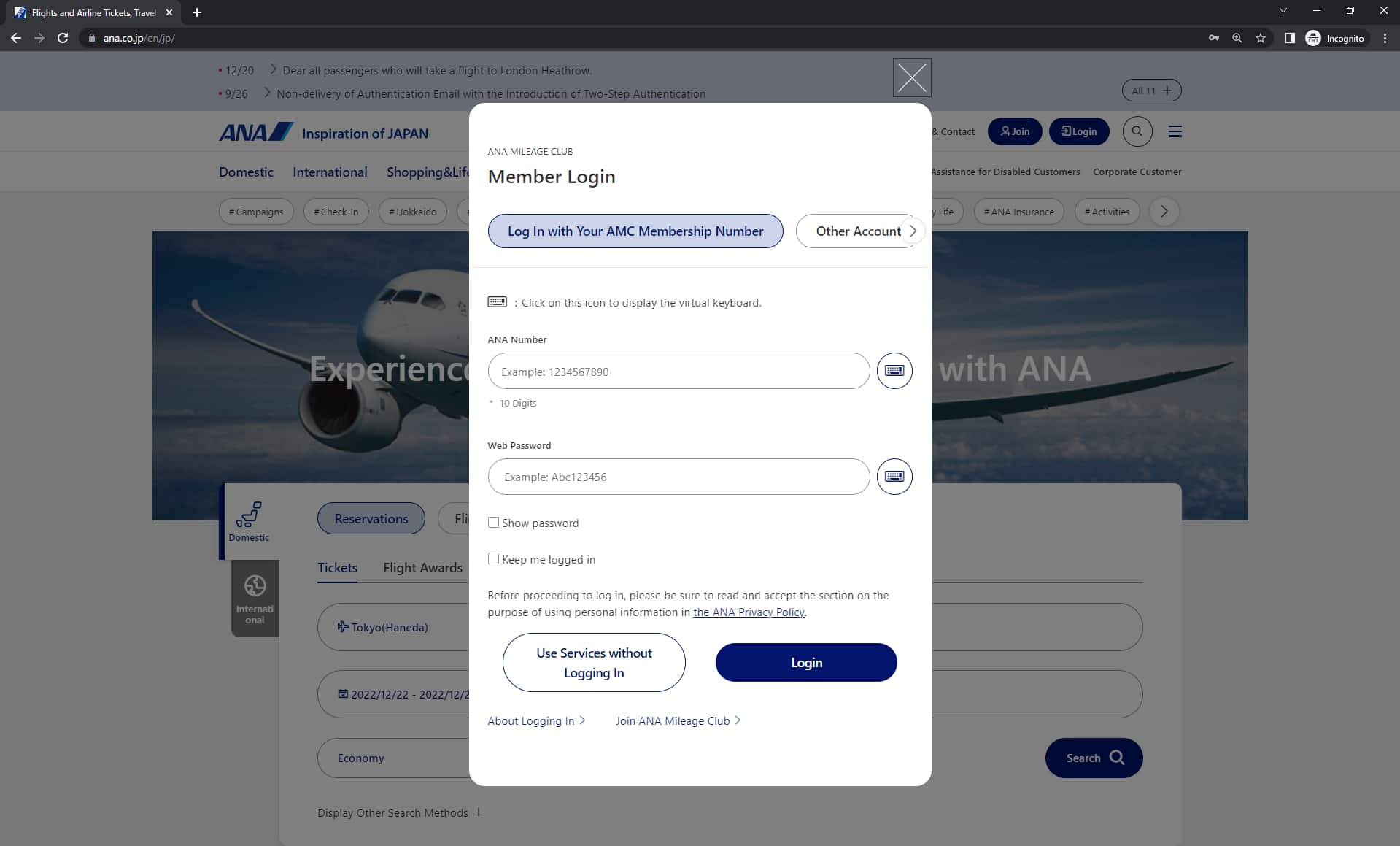
Task: Click the browser address bar URL
Action: [x=139, y=38]
